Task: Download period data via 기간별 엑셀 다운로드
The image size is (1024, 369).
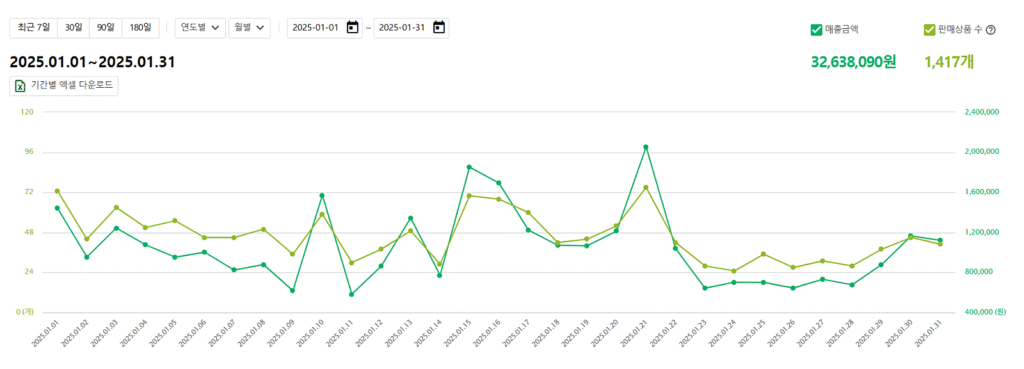Action: coord(64,86)
